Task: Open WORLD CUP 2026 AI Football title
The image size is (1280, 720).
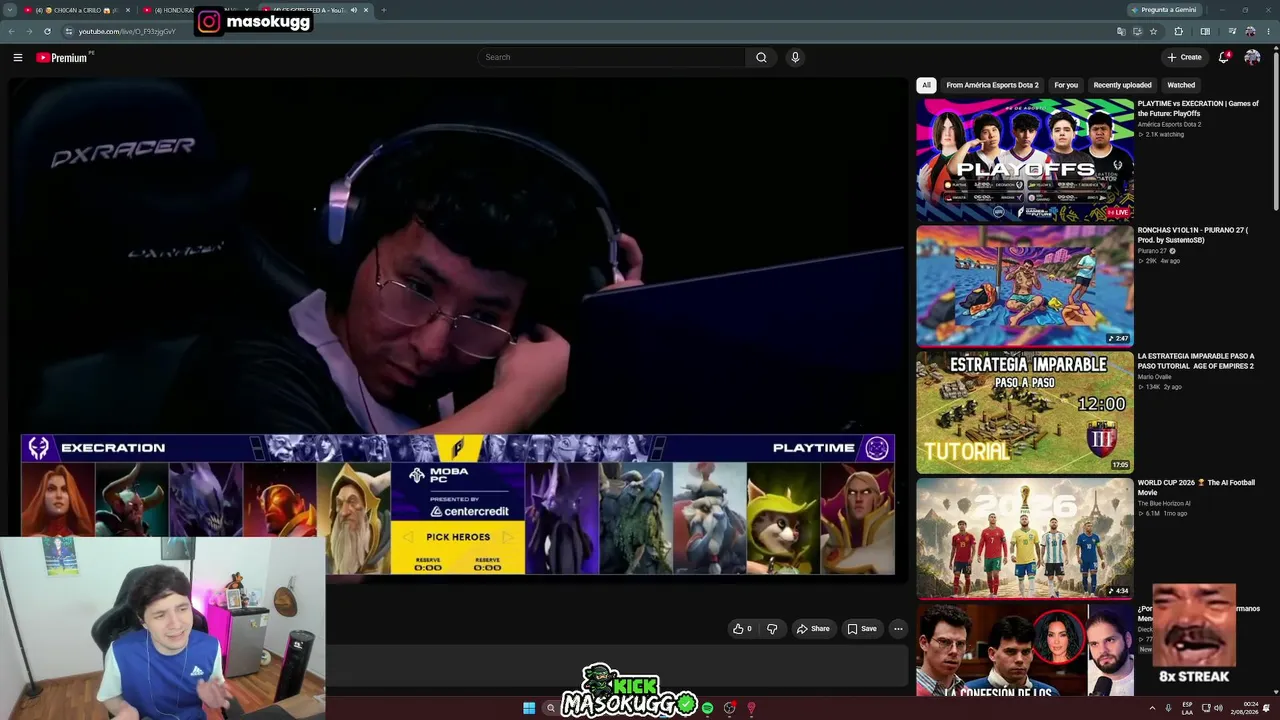Action: pos(1196,487)
